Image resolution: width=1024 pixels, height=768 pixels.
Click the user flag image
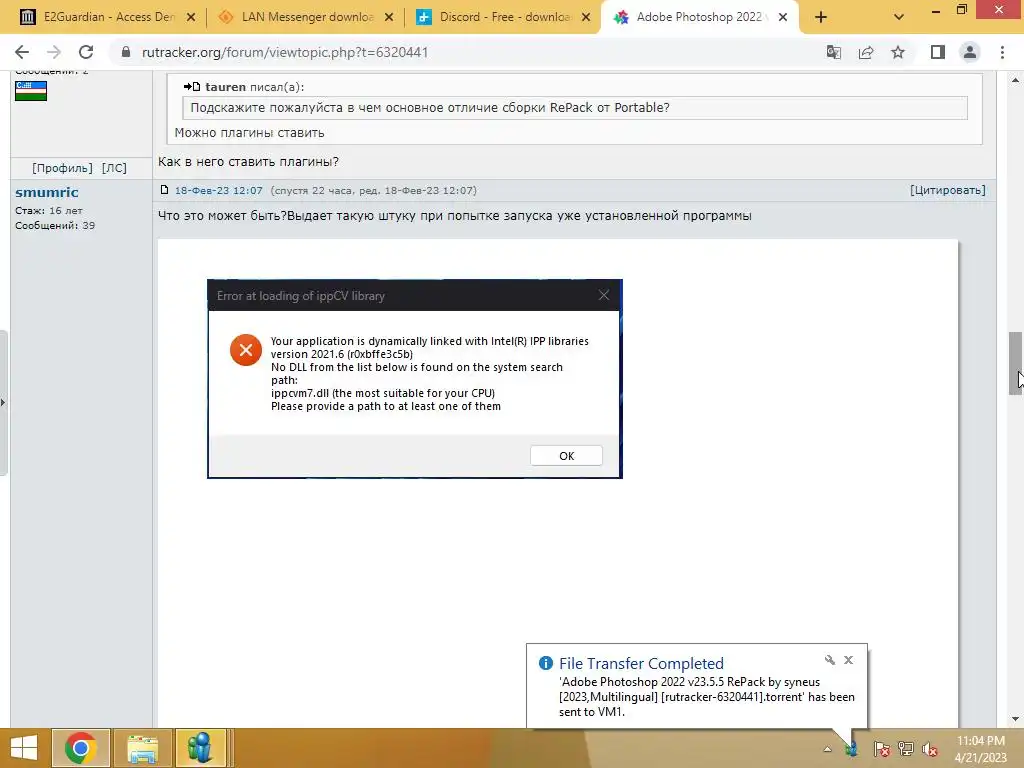coord(31,91)
